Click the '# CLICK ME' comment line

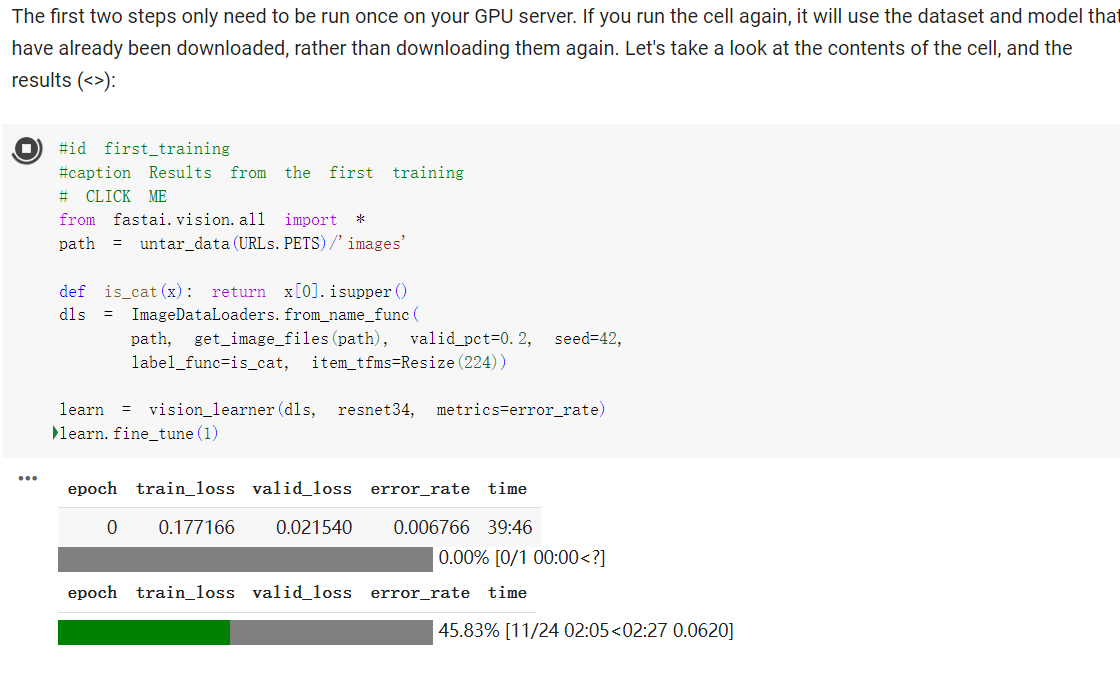[x=113, y=196]
